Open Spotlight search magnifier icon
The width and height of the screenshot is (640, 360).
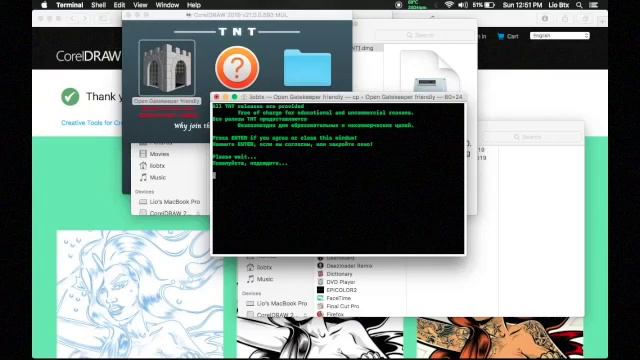[579, 5]
